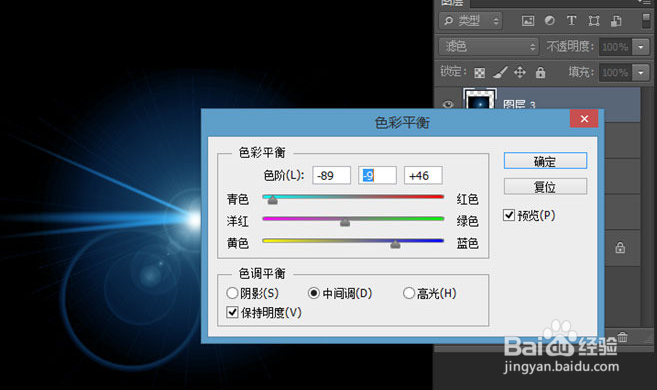Click the shape layer filter icon

click(x=594, y=21)
